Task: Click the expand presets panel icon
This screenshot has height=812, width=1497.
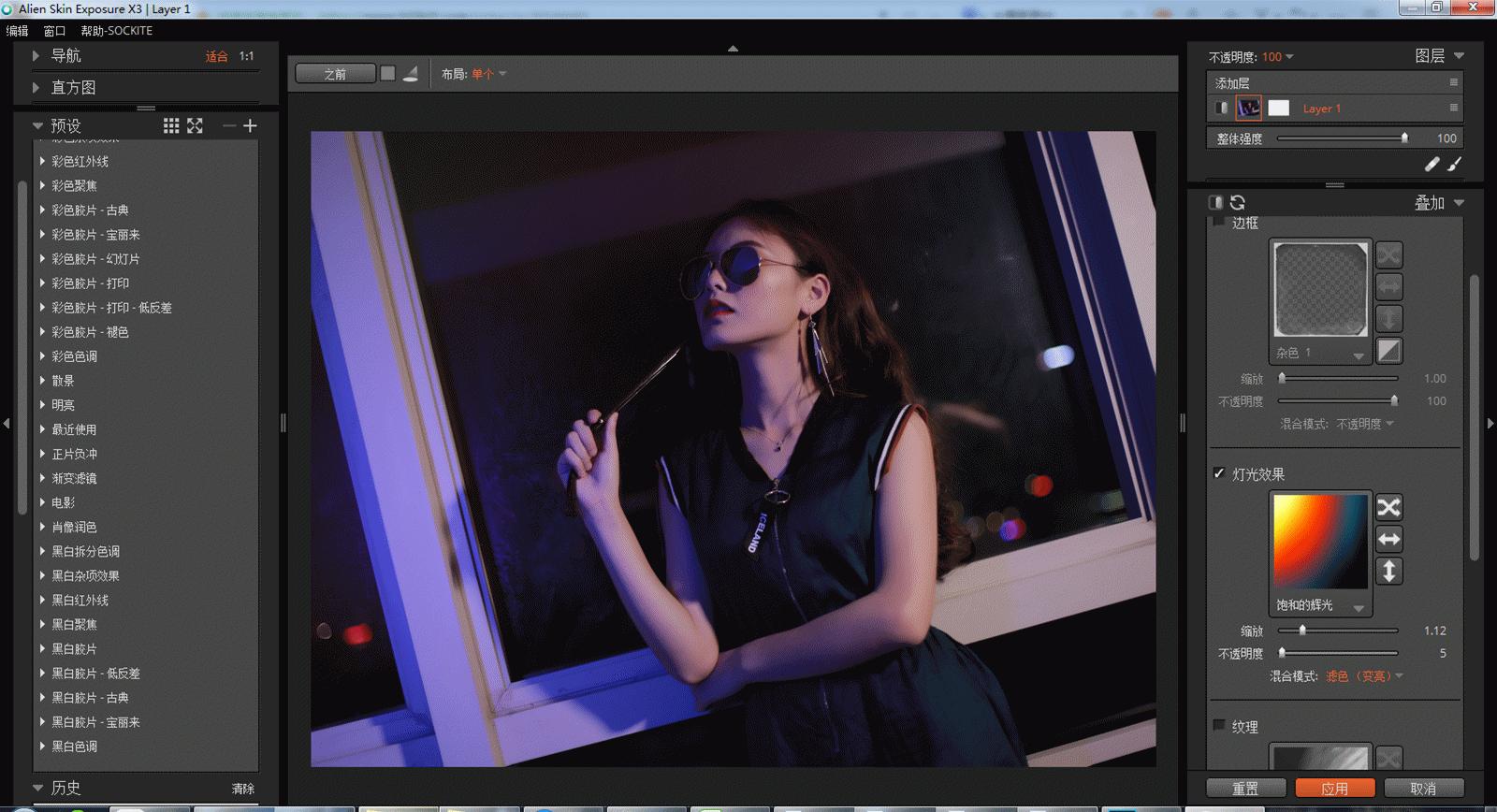Action: (x=195, y=126)
